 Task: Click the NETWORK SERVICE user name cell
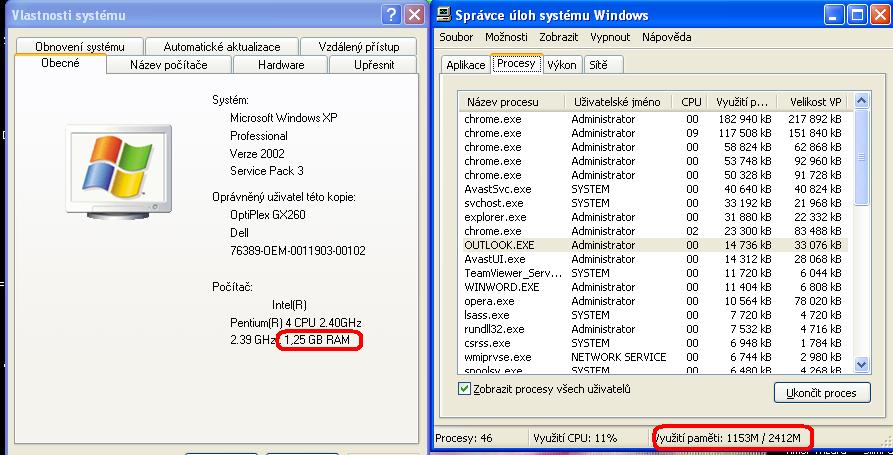pos(618,357)
